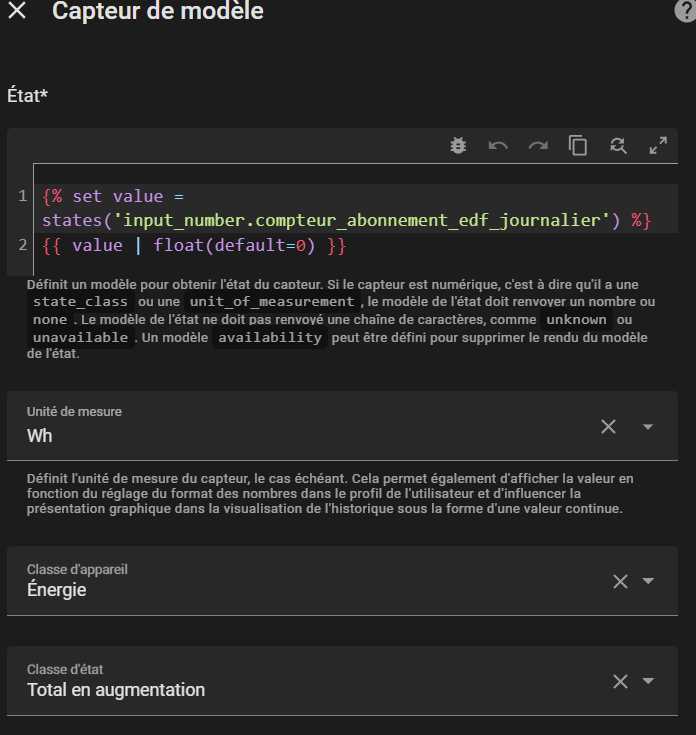Expand the Classe d'appareil dropdown arrow

click(648, 582)
